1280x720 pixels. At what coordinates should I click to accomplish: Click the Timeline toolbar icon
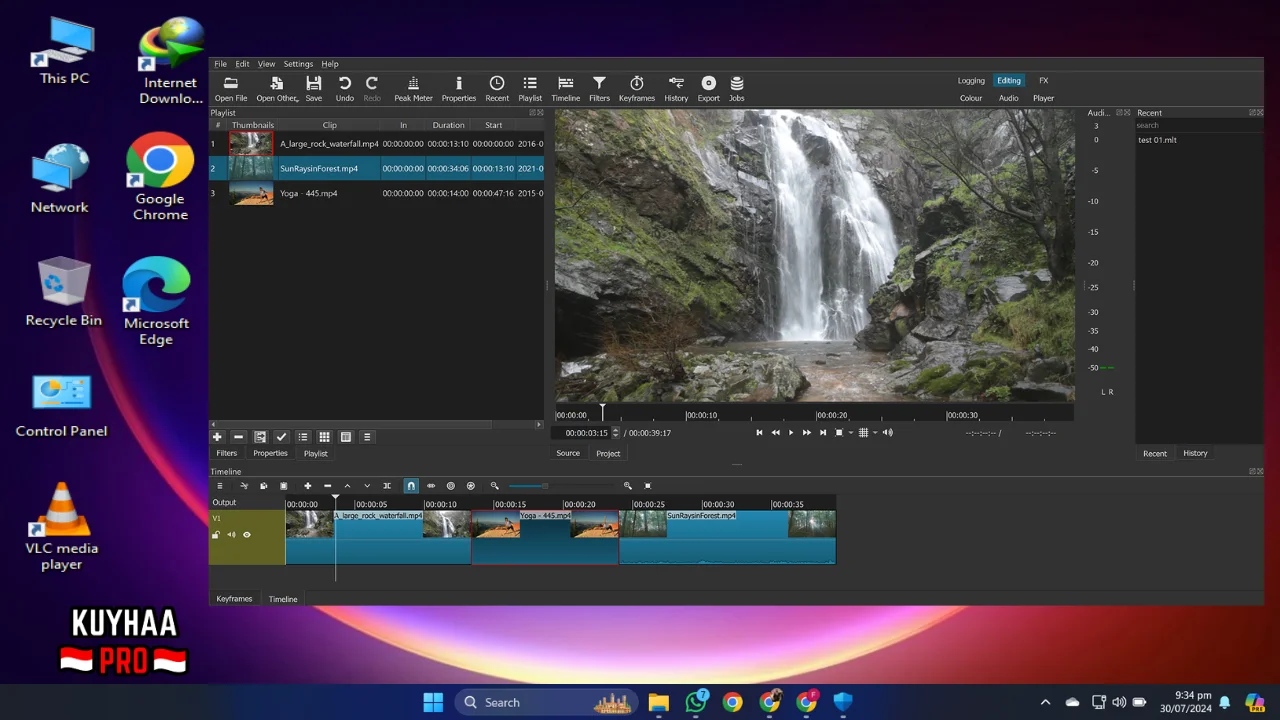click(x=566, y=89)
